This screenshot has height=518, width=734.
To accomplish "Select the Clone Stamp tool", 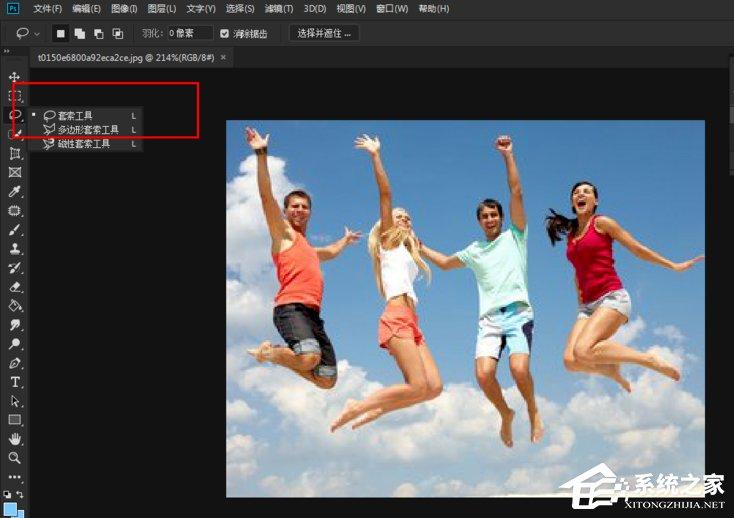I will (x=15, y=249).
